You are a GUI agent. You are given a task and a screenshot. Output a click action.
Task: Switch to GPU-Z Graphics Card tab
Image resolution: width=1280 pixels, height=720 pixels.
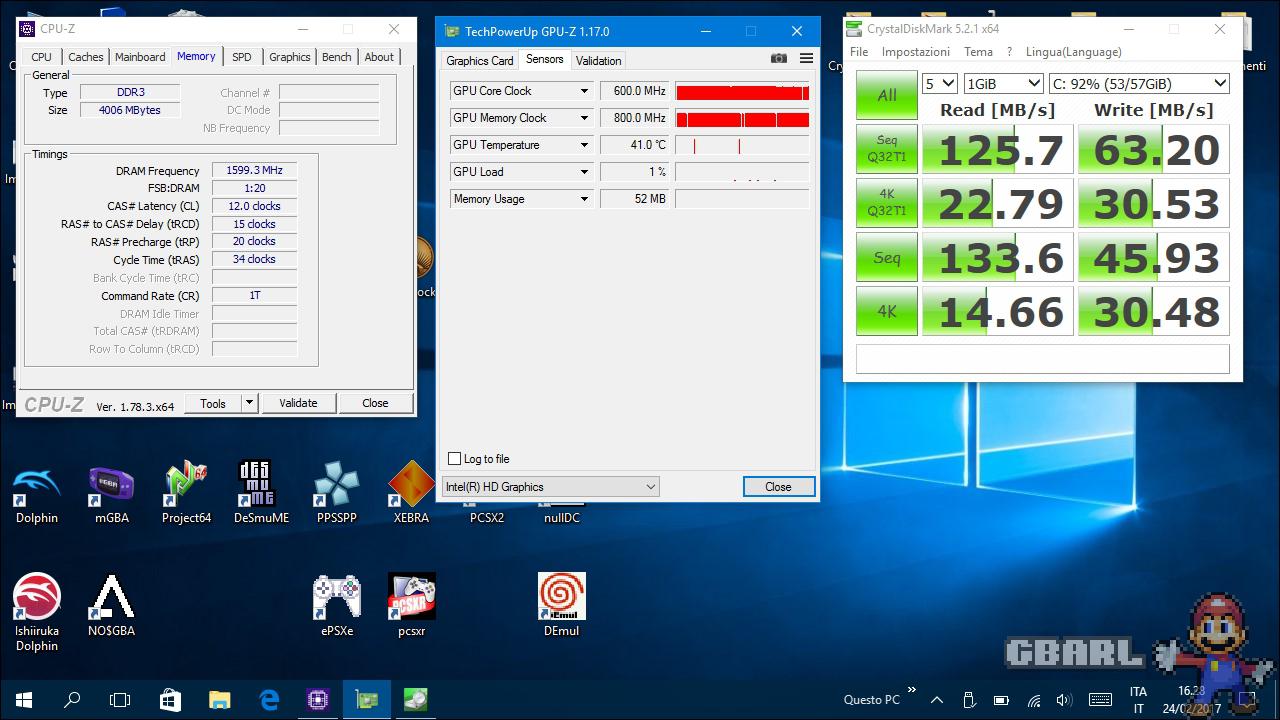(480, 61)
